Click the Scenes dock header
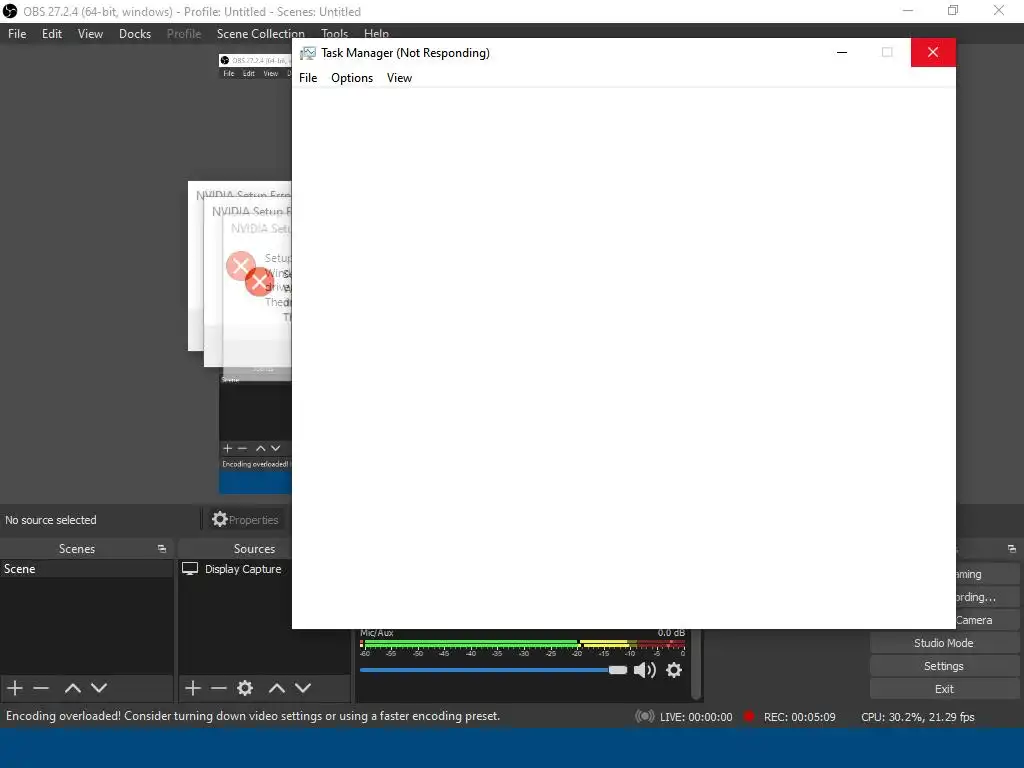1024x768 pixels. (77, 549)
